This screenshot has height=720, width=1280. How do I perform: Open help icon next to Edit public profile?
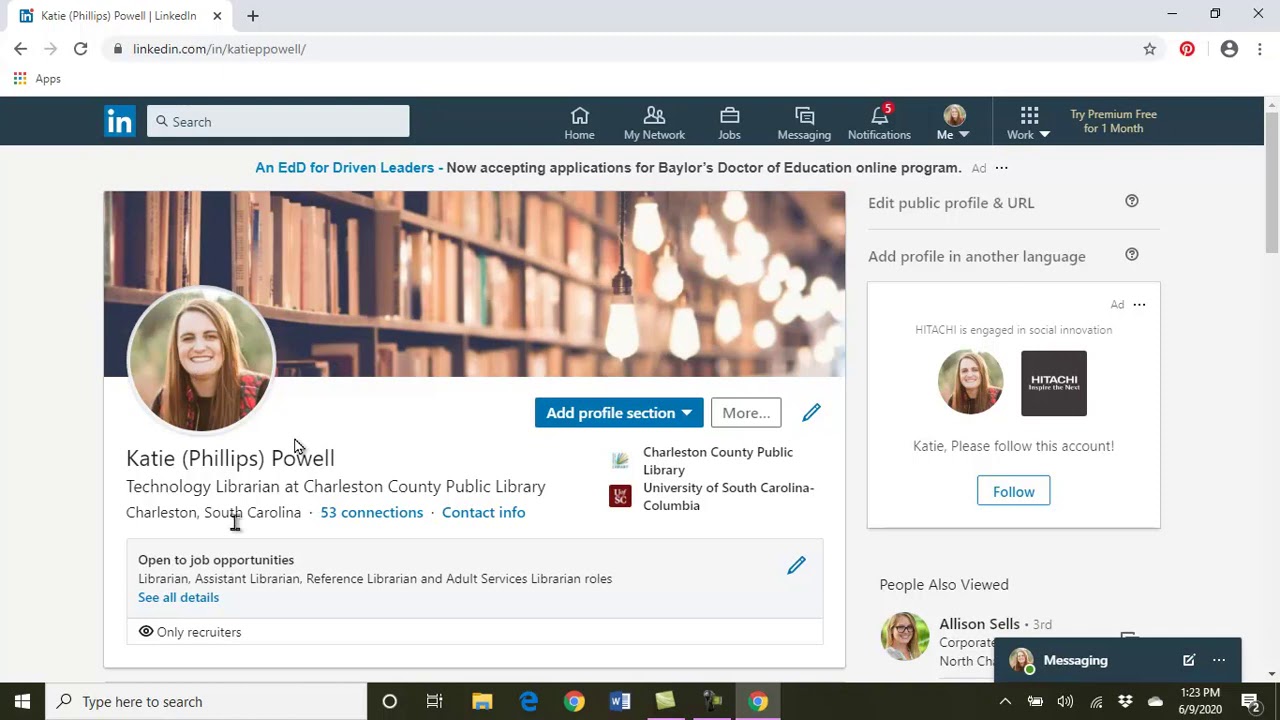[1132, 201]
